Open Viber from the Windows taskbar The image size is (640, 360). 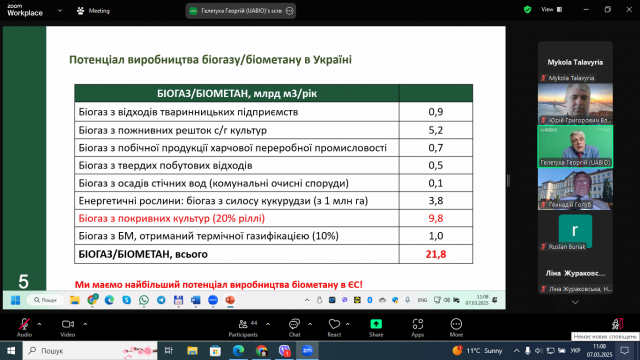coord(284,351)
